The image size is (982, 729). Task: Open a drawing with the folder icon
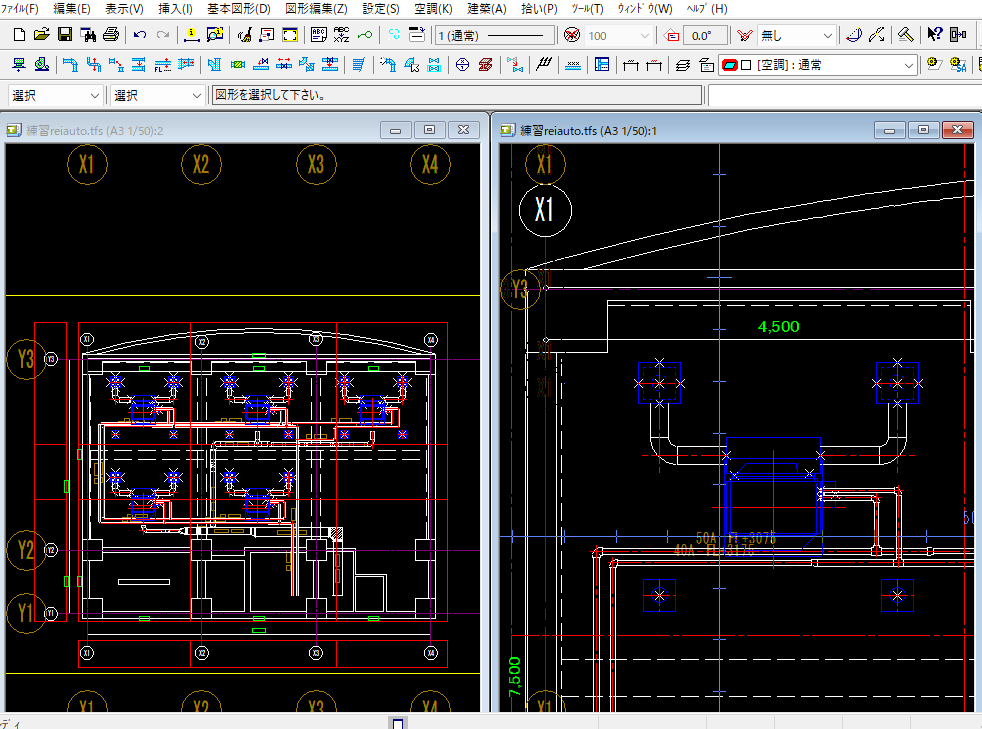[x=41, y=35]
